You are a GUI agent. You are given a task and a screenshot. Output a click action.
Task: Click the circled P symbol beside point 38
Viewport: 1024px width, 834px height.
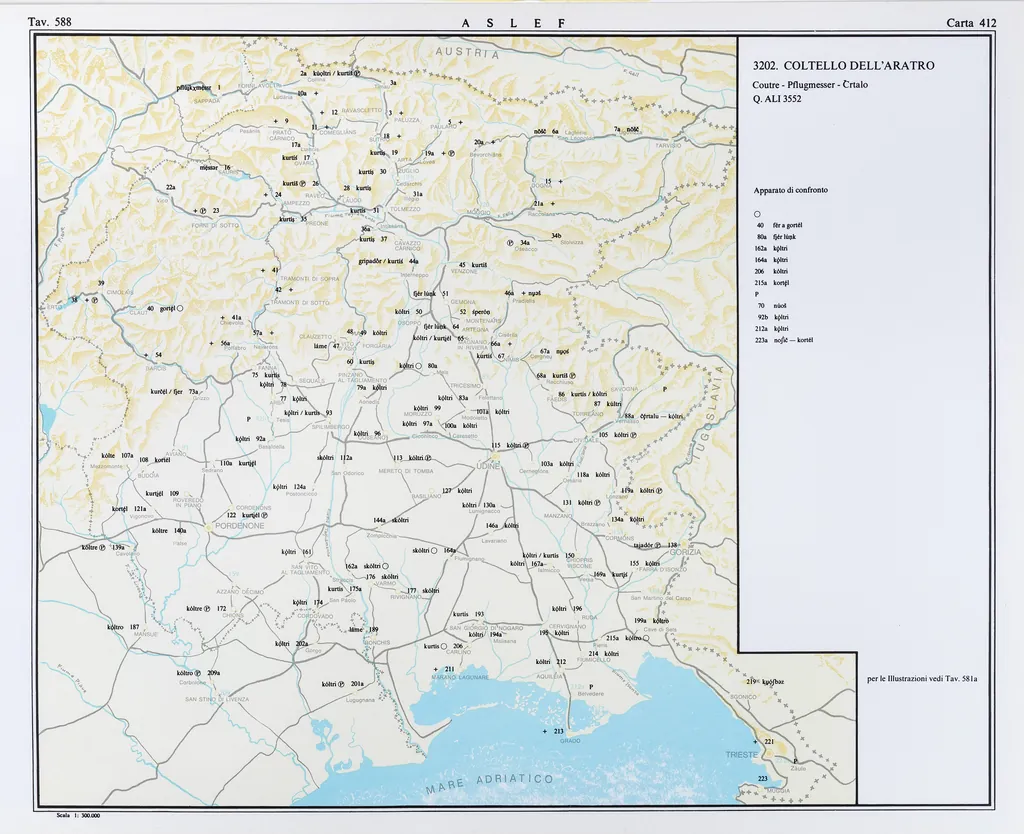pos(95,299)
